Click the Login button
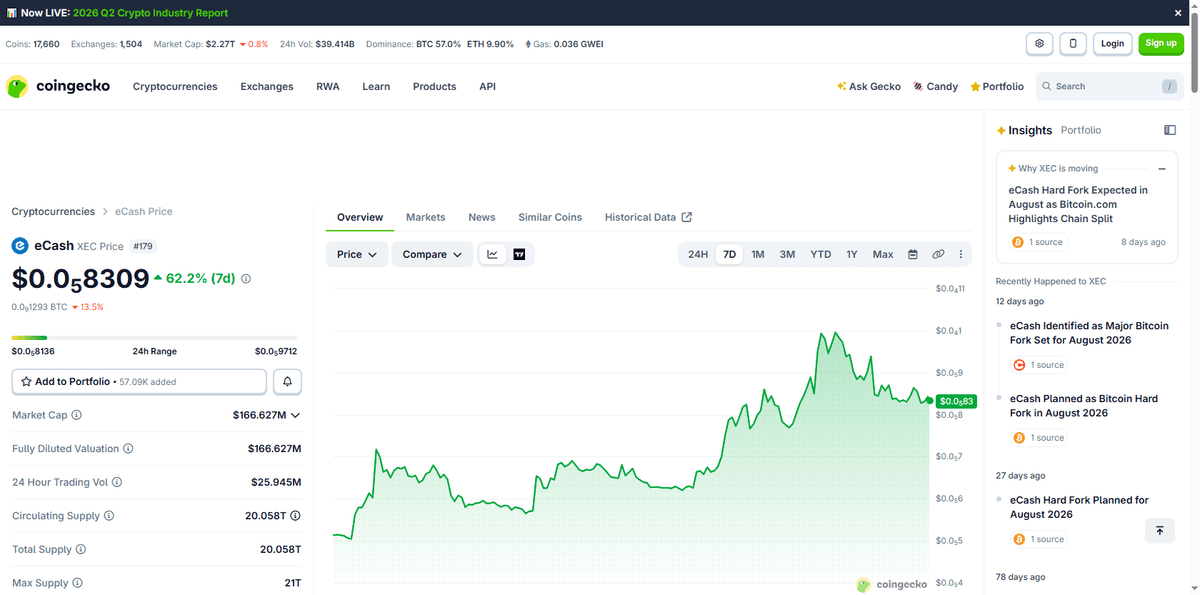Viewport: 1200px width, 595px height. point(1113,43)
